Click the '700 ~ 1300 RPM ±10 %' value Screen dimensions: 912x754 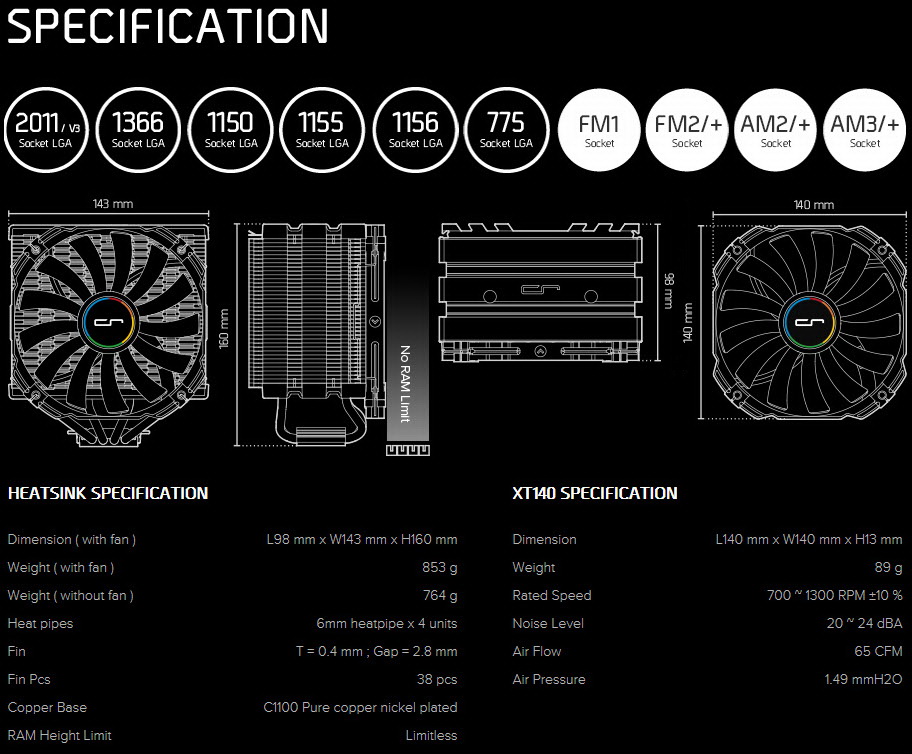[835, 595]
